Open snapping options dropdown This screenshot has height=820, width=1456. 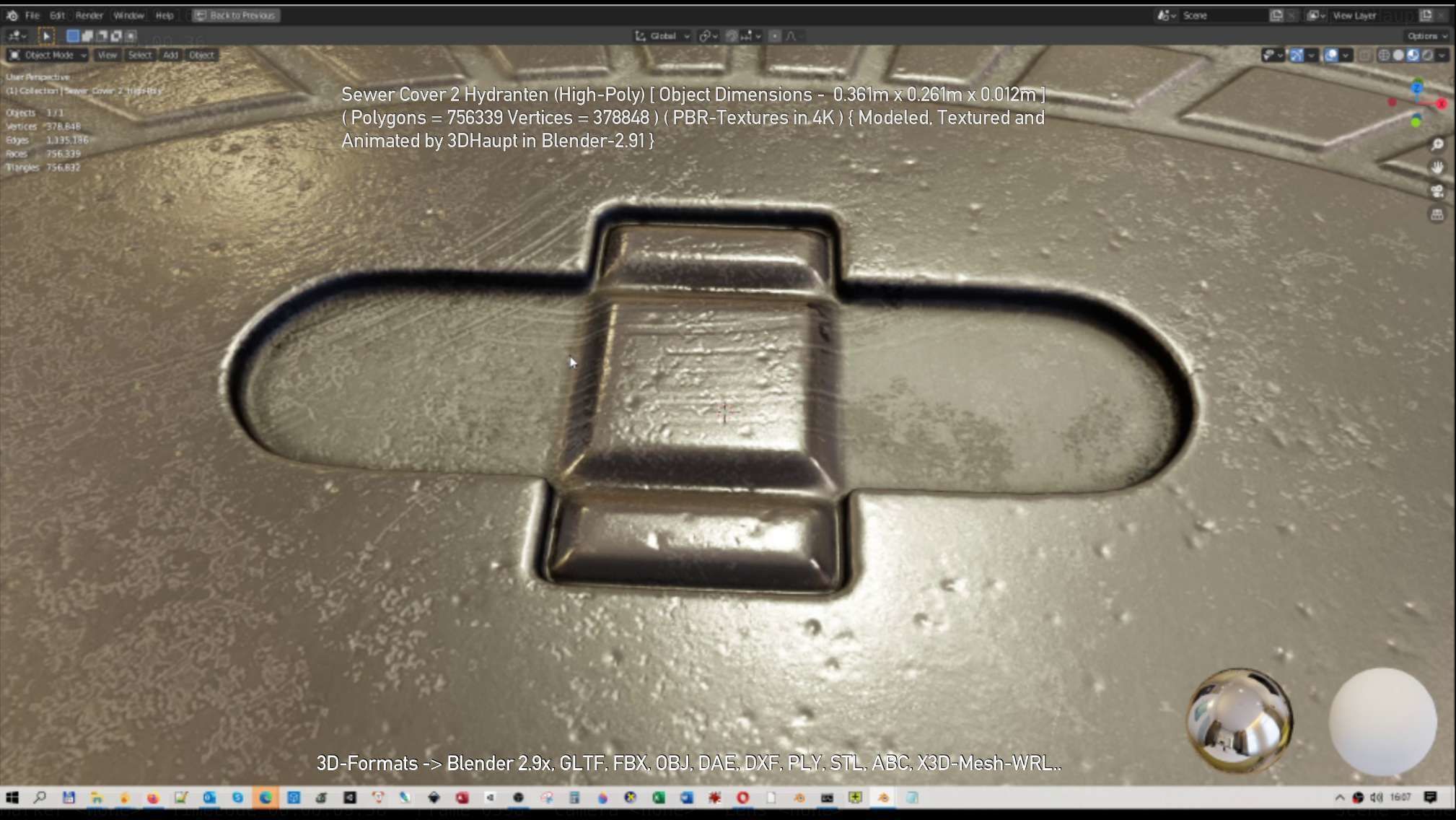(x=751, y=35)
